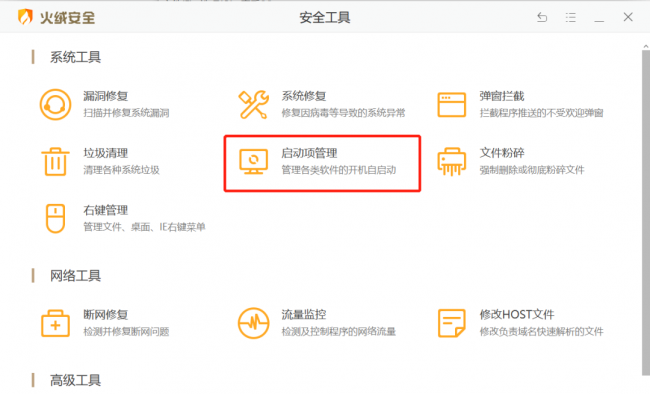
Task: Click description 管理各类软件的开机自启动
Action: coord(339,170)
